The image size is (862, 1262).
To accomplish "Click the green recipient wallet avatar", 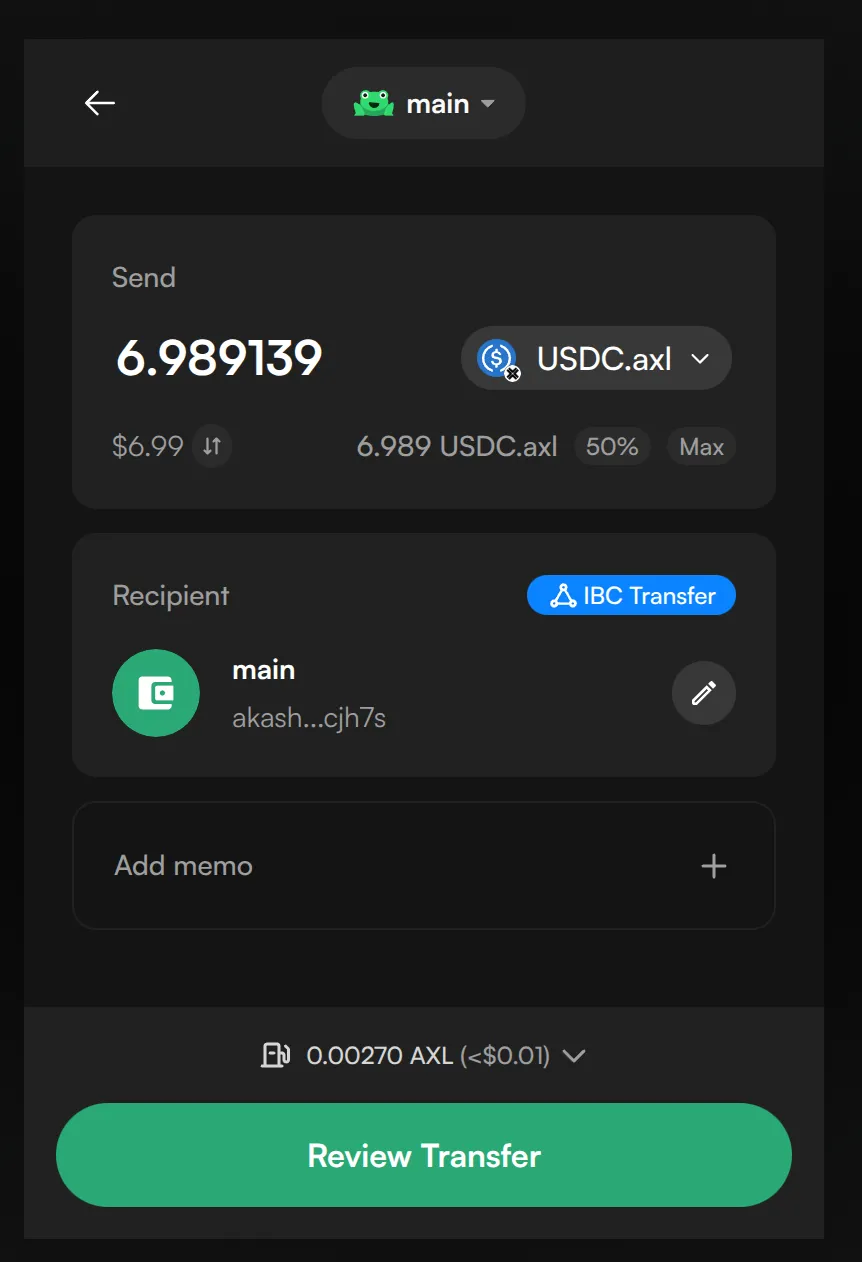I will [156, 693].
